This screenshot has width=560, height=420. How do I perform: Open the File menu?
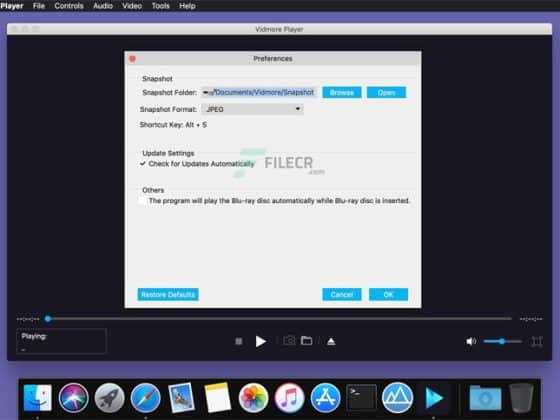click(x=39, y=6)
